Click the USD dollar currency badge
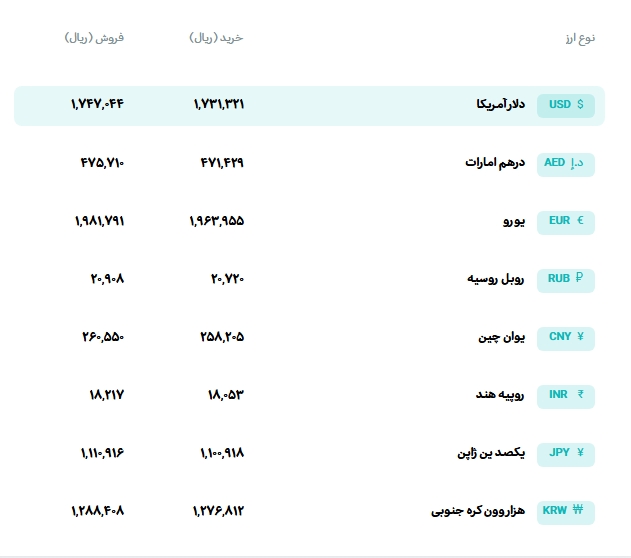This screenshot has width=631, height=558. (566, 106)
